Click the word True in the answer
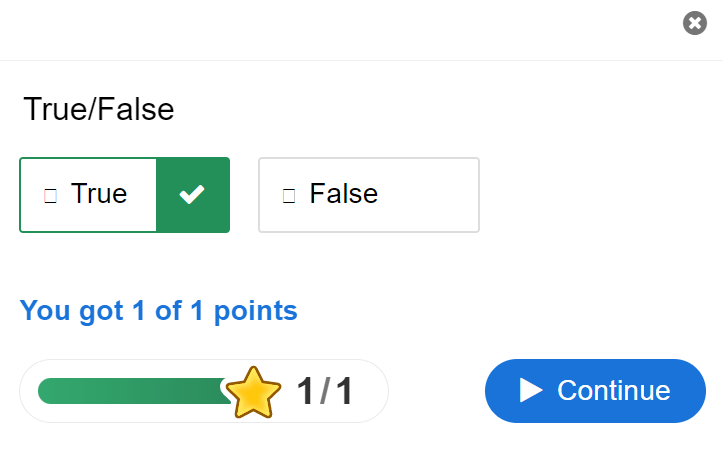This screenshot has width=723, height=452. coord(99,194)
